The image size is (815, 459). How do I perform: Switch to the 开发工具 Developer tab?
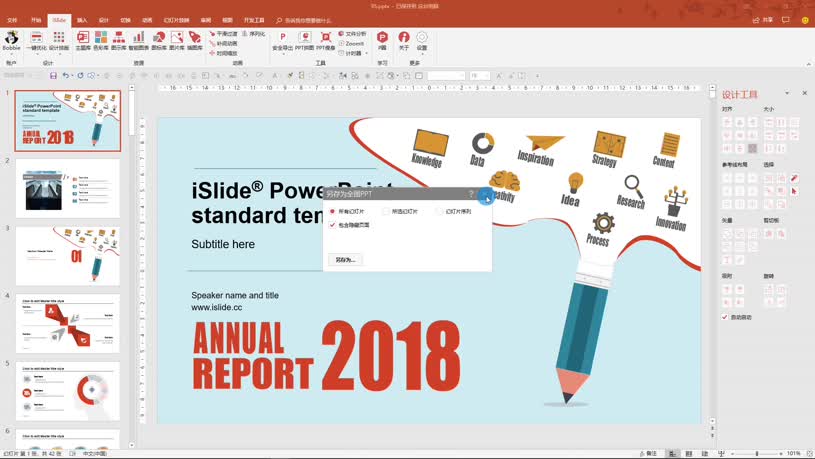click(x=254, y=20)
